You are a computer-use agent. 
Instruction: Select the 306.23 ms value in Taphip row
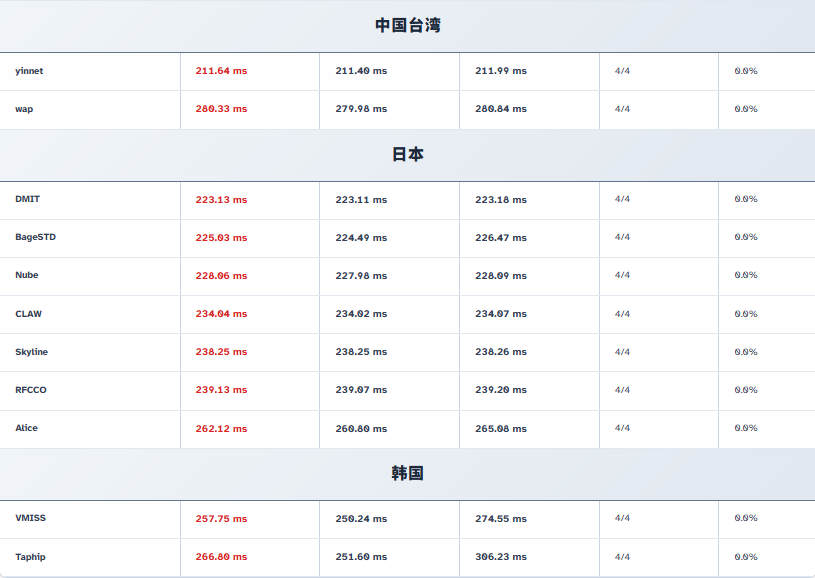pos(501,557)
